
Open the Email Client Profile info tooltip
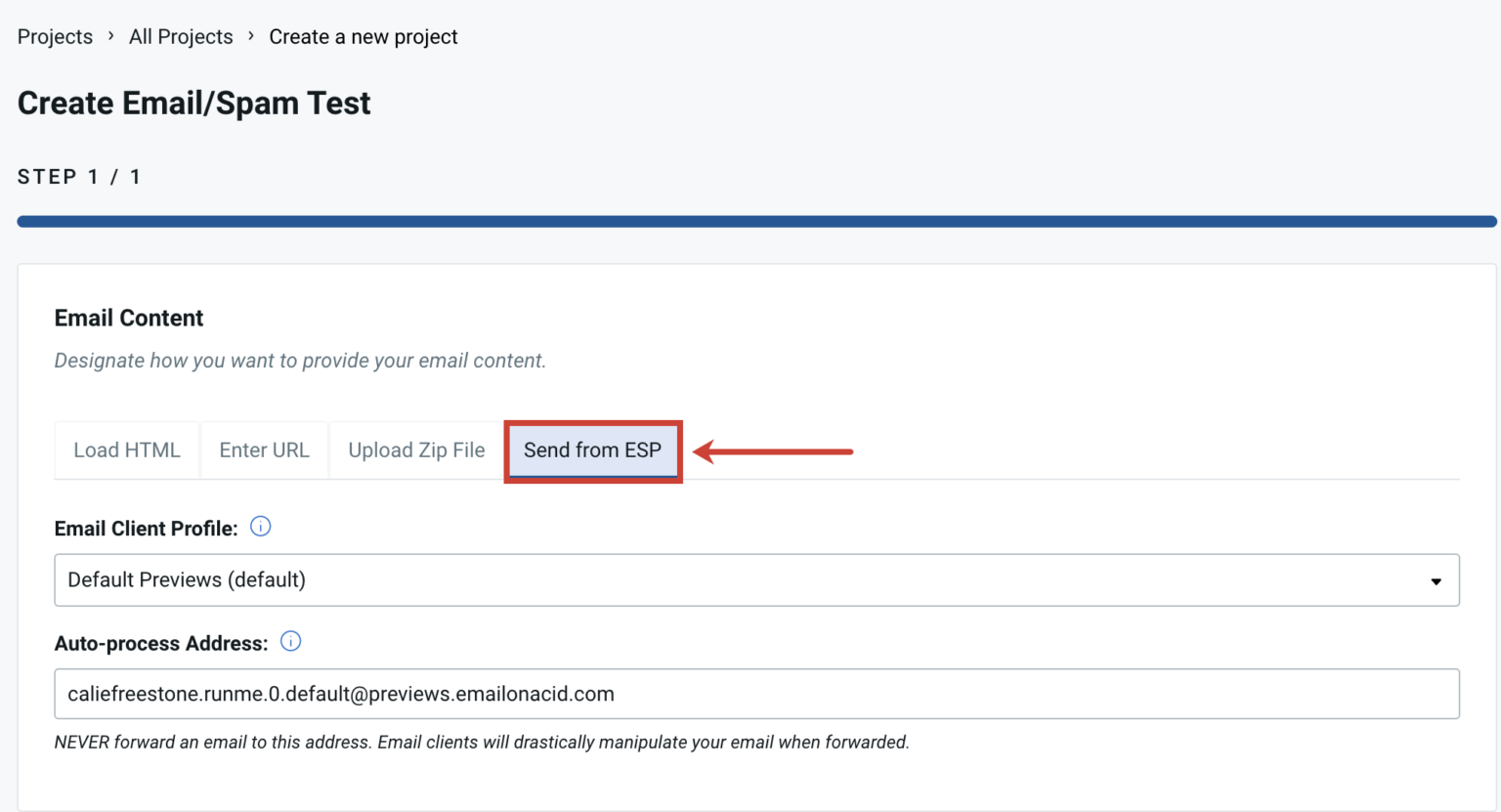tap(260, 527)
